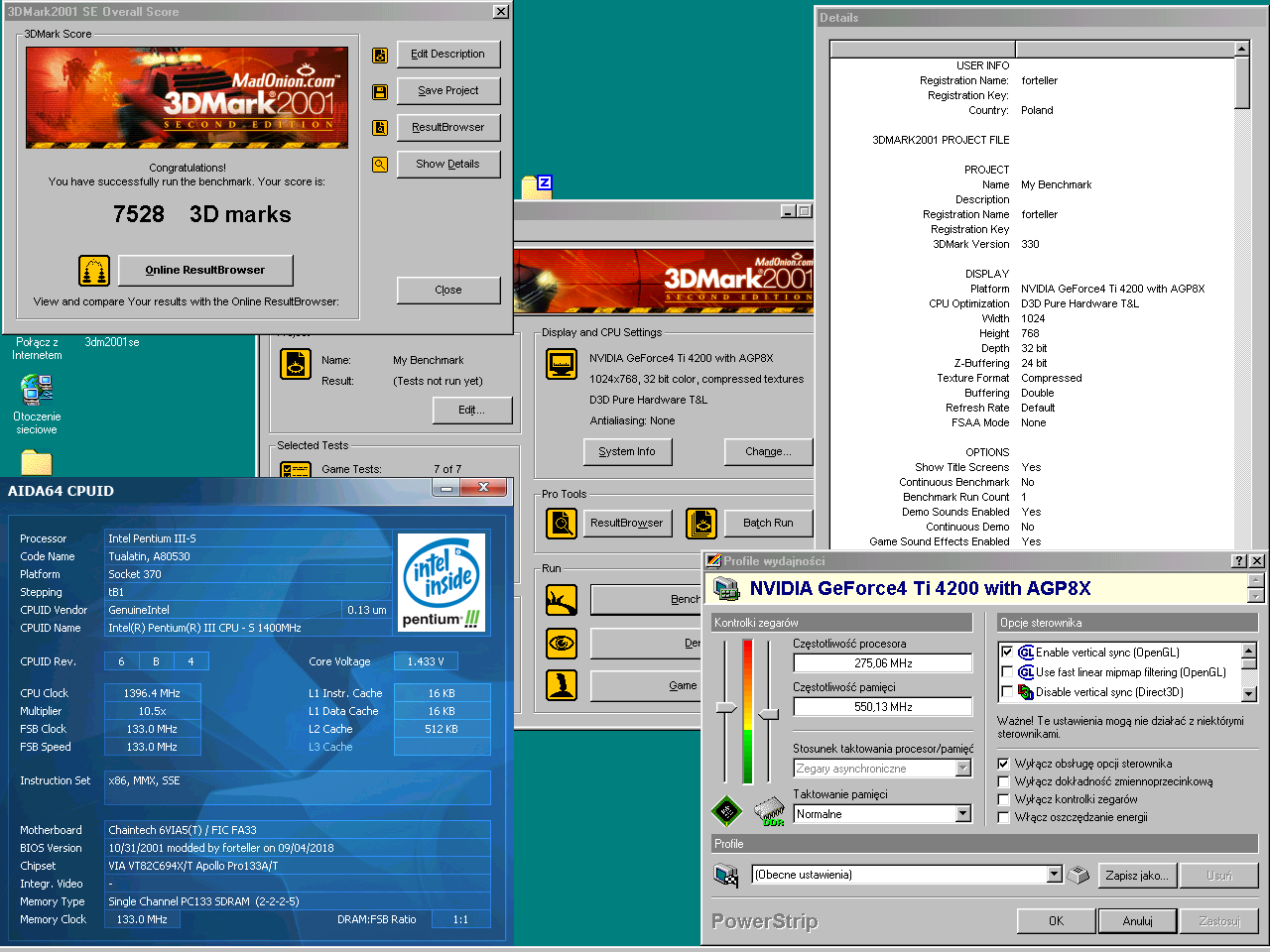
Task: Click the Edit... button in the Project section
Action: (471, 411)
